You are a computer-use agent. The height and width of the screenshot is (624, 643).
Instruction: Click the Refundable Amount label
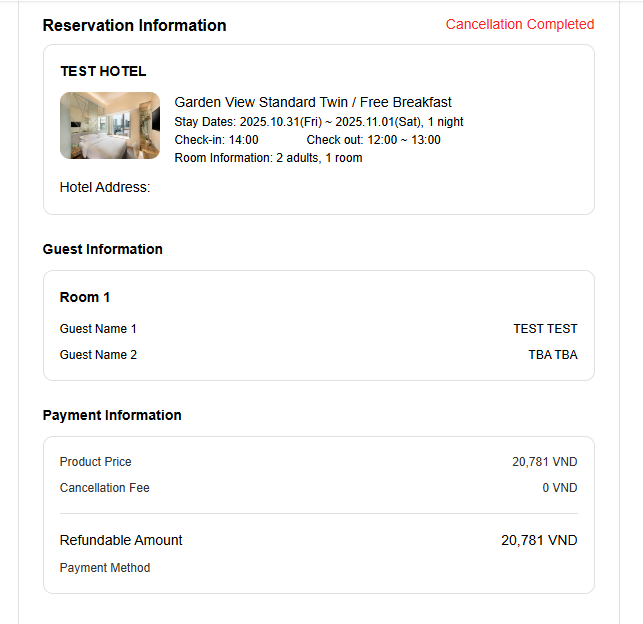tap(121, 540)
